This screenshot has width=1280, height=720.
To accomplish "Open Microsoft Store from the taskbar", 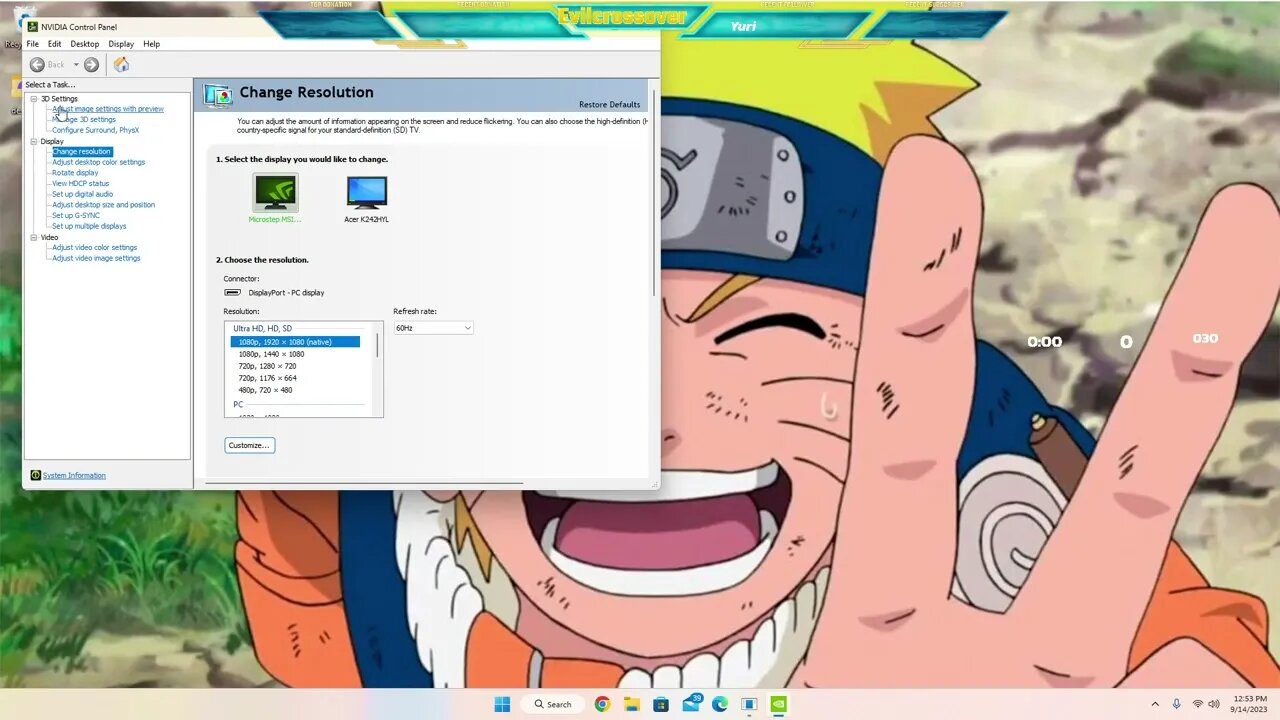I will [x=661, y=704].
